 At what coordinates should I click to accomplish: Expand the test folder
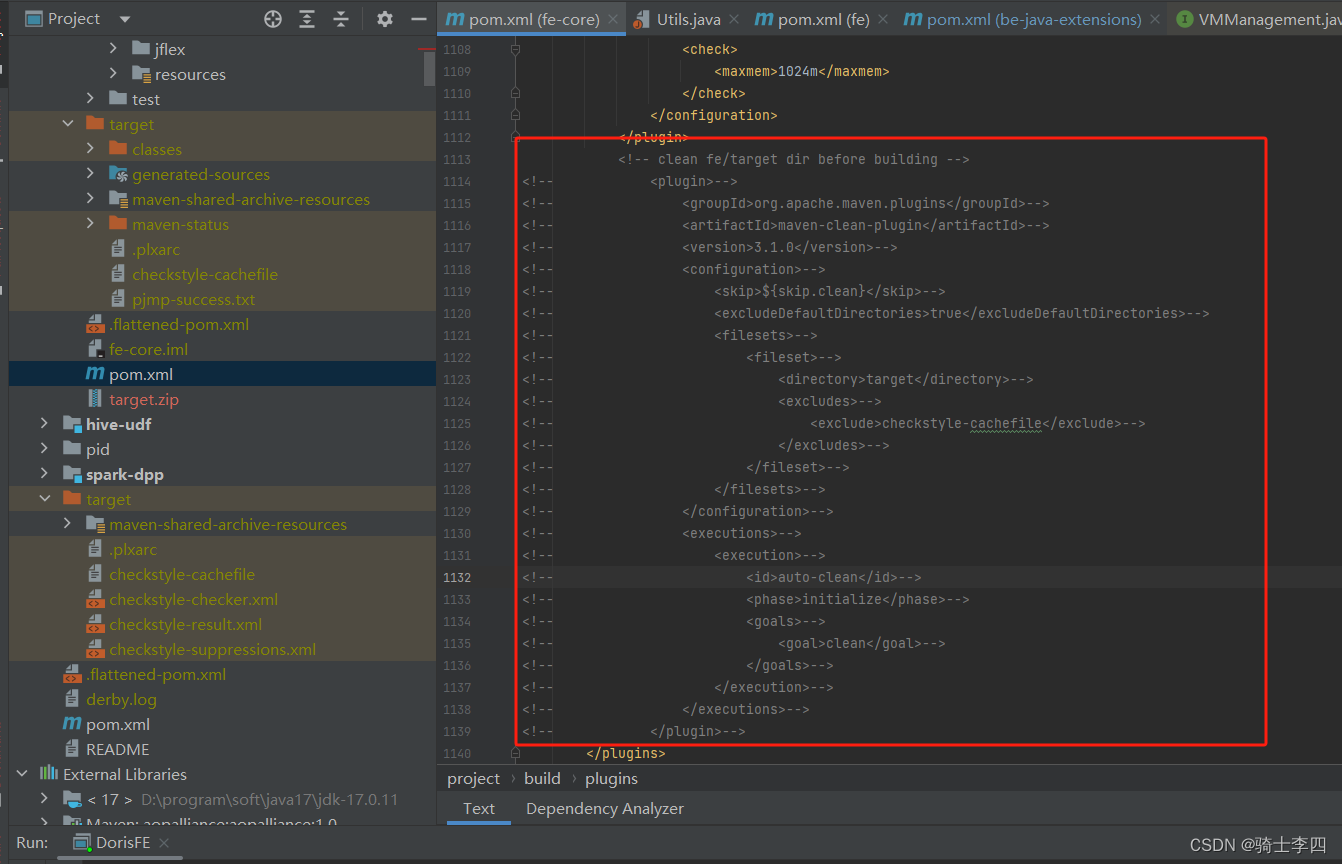[90, 99]
